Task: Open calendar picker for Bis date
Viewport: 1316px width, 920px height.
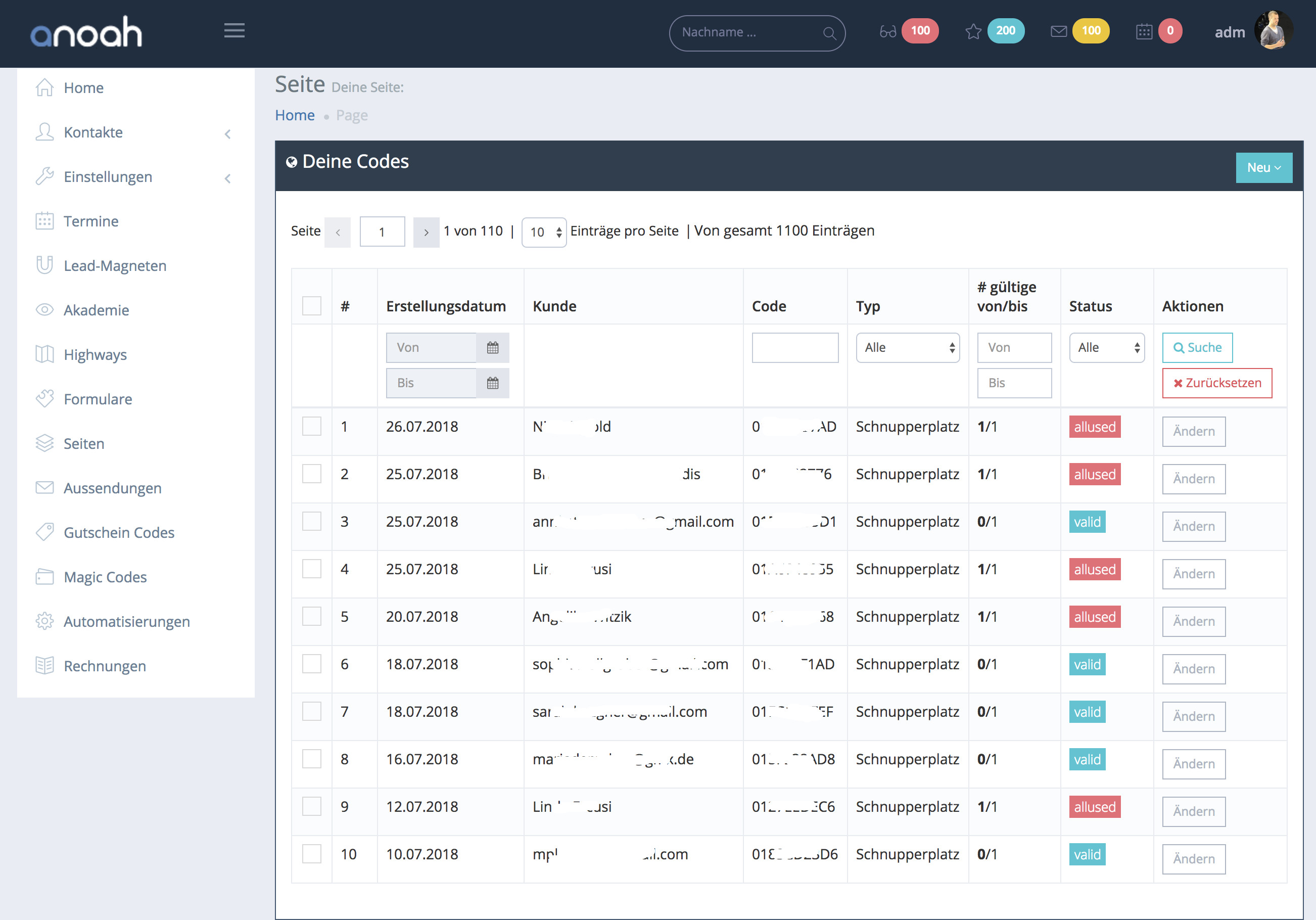Action: (x=492, y=383)
